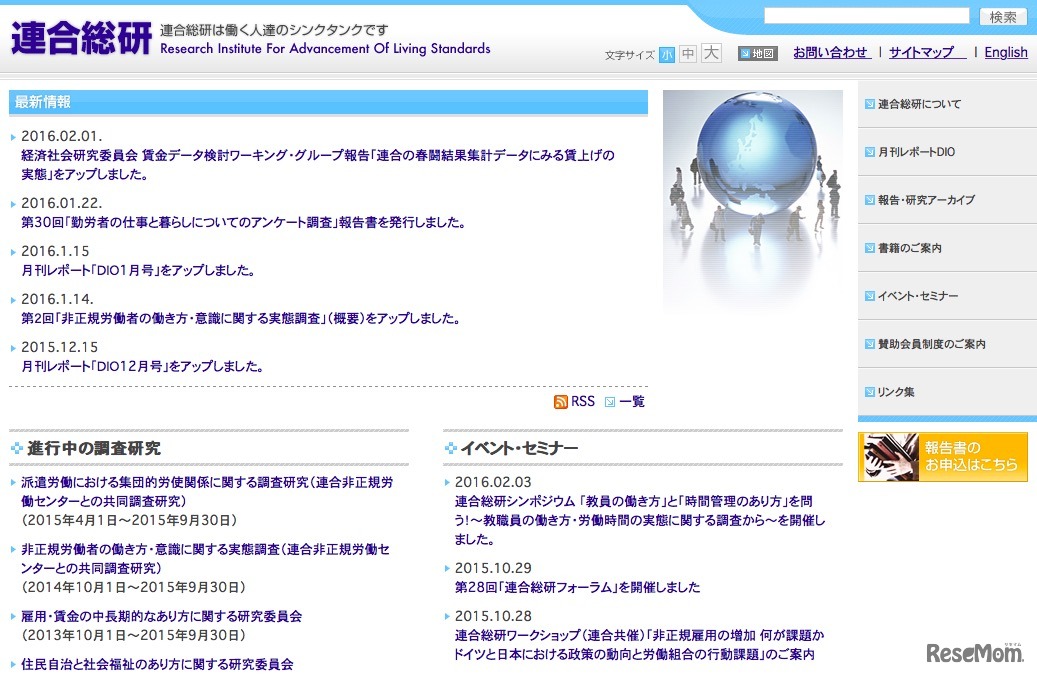The image size is (1037, 676).
Task: Click the date text 2016.02.01.
Action: coord(62,136)
